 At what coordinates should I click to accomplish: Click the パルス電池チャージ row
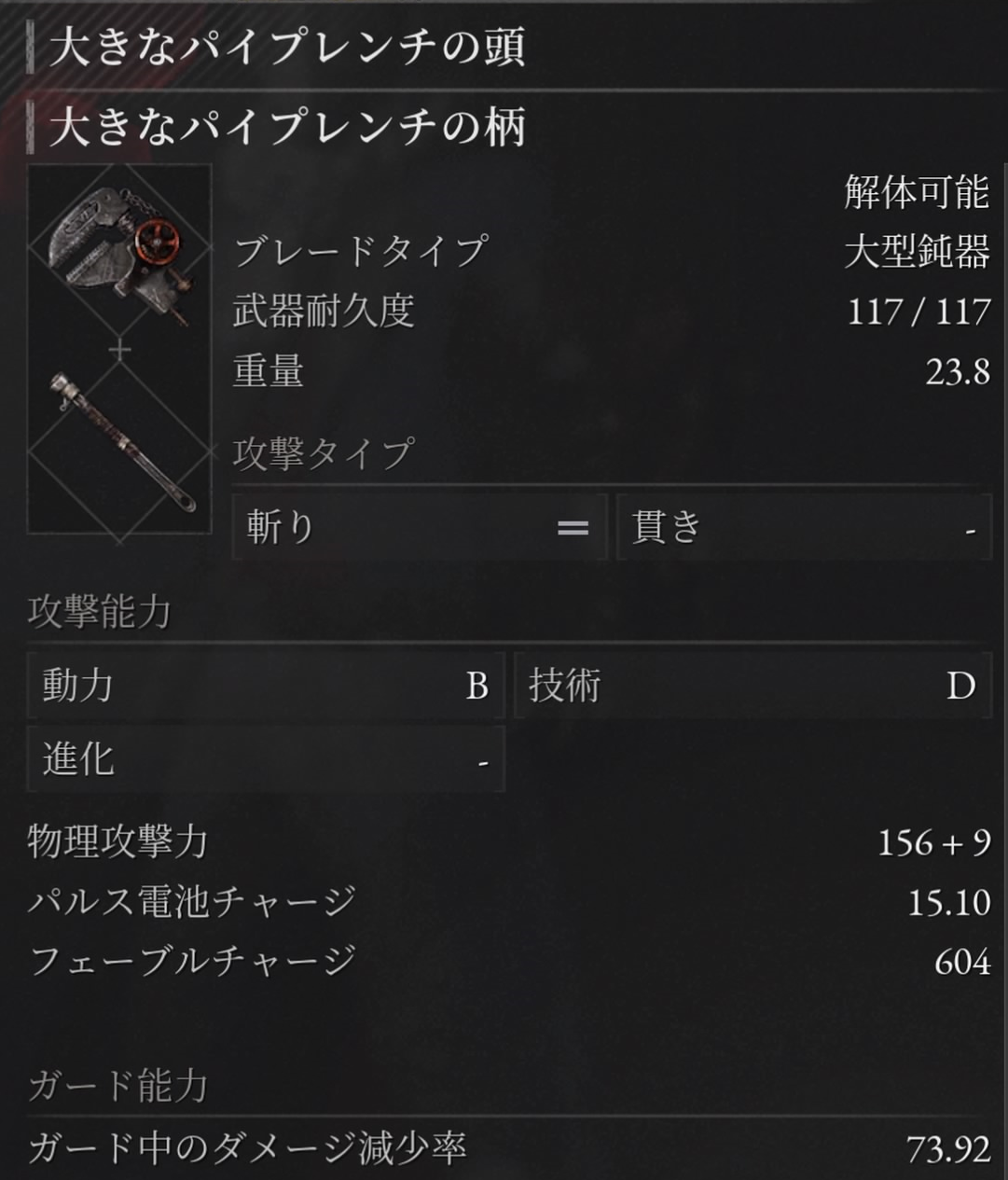[x=509, y=902]
